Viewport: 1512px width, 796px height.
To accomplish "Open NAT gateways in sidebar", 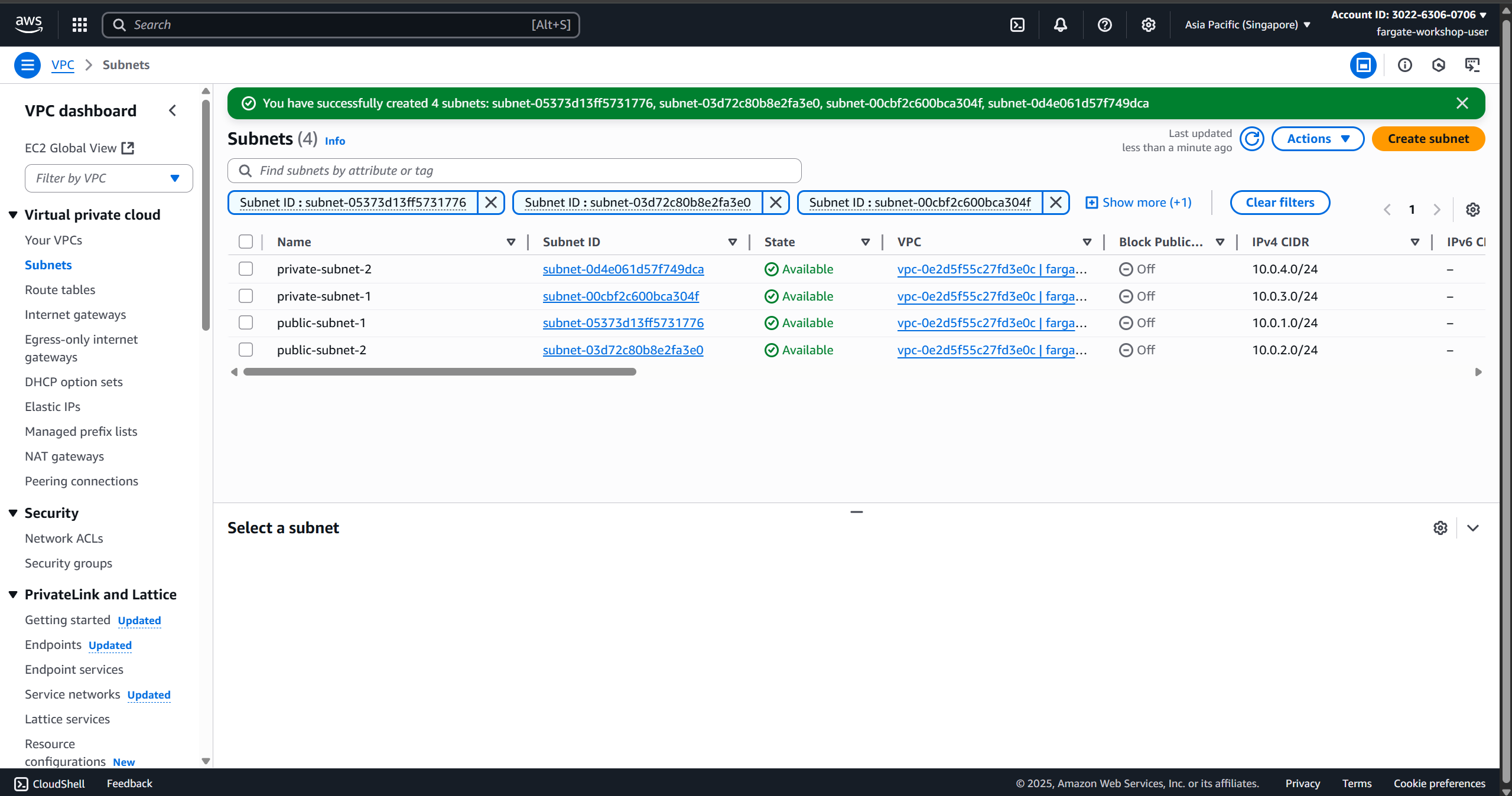I will (64, 456).
